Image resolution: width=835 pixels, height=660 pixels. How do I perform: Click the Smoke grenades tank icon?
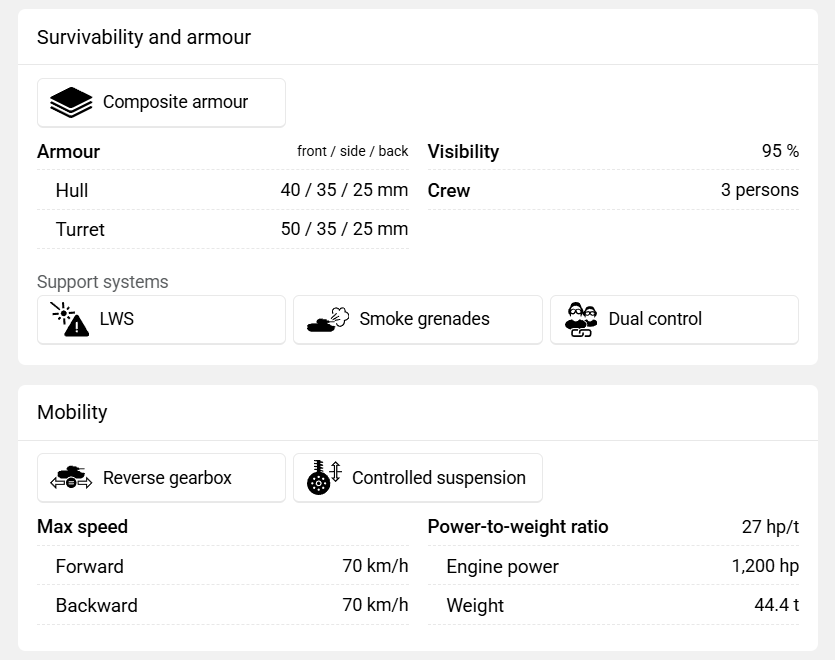tap(328, 320)
